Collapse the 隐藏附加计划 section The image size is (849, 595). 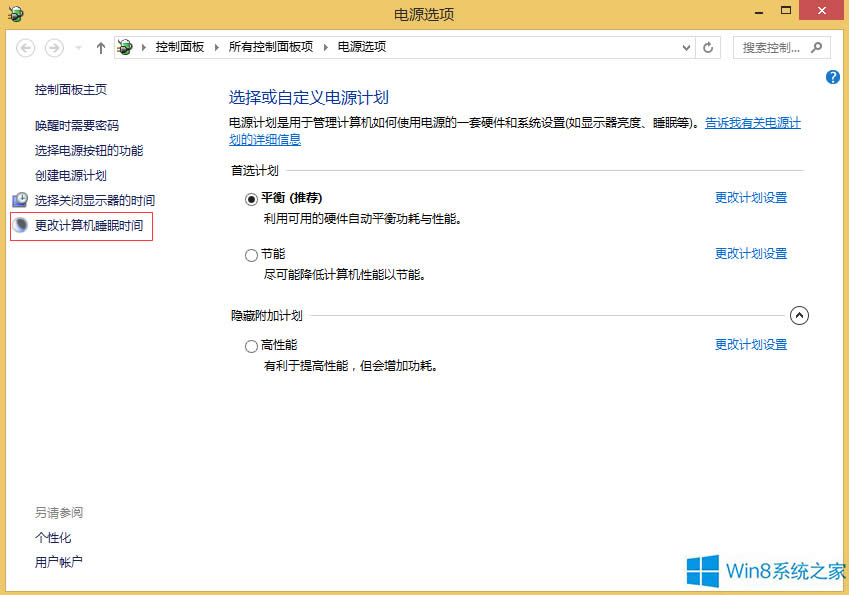coord(799,315)
